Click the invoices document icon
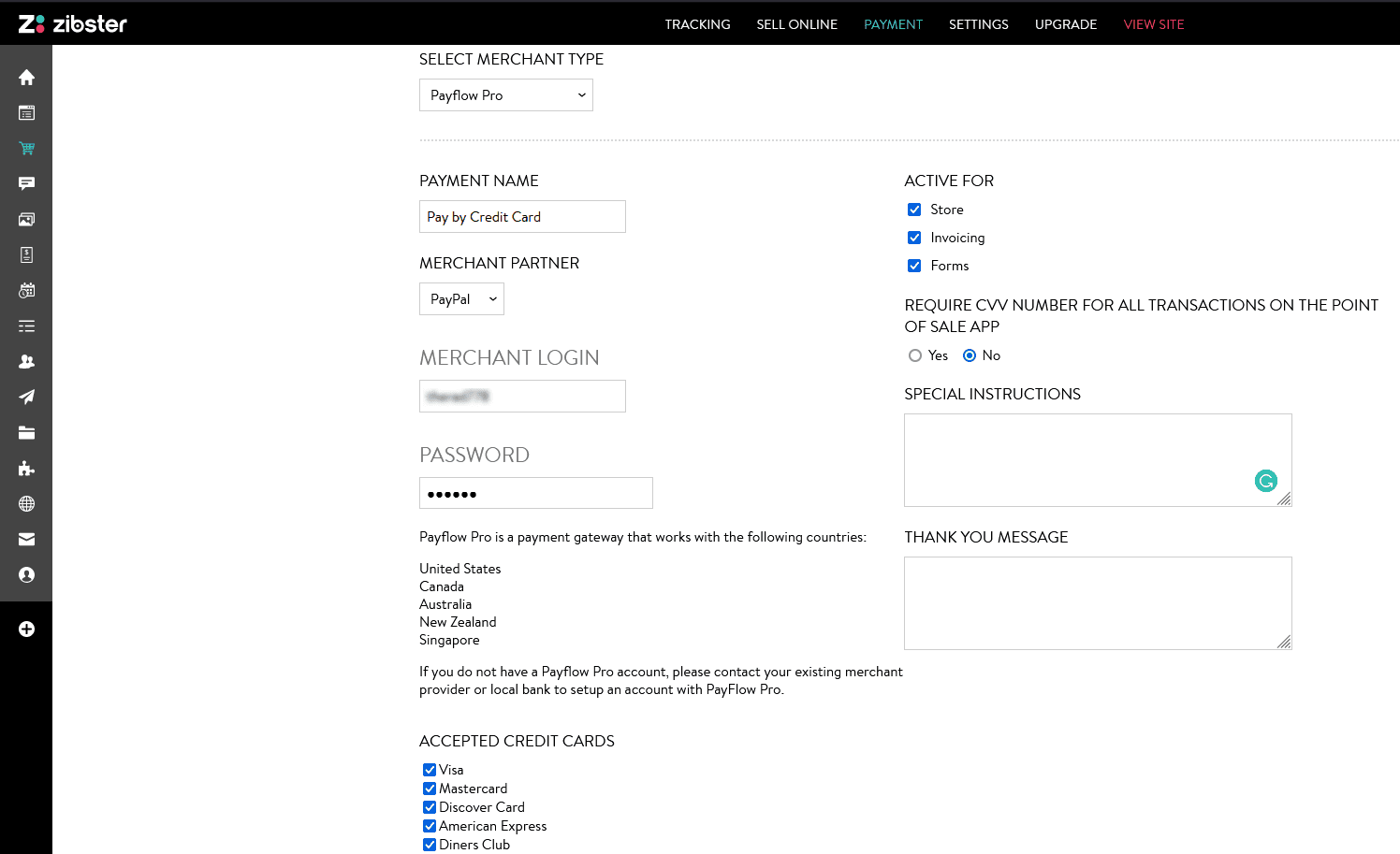Image resolution: width=1400 pixels, height=854 pixels. click(26, 254)
